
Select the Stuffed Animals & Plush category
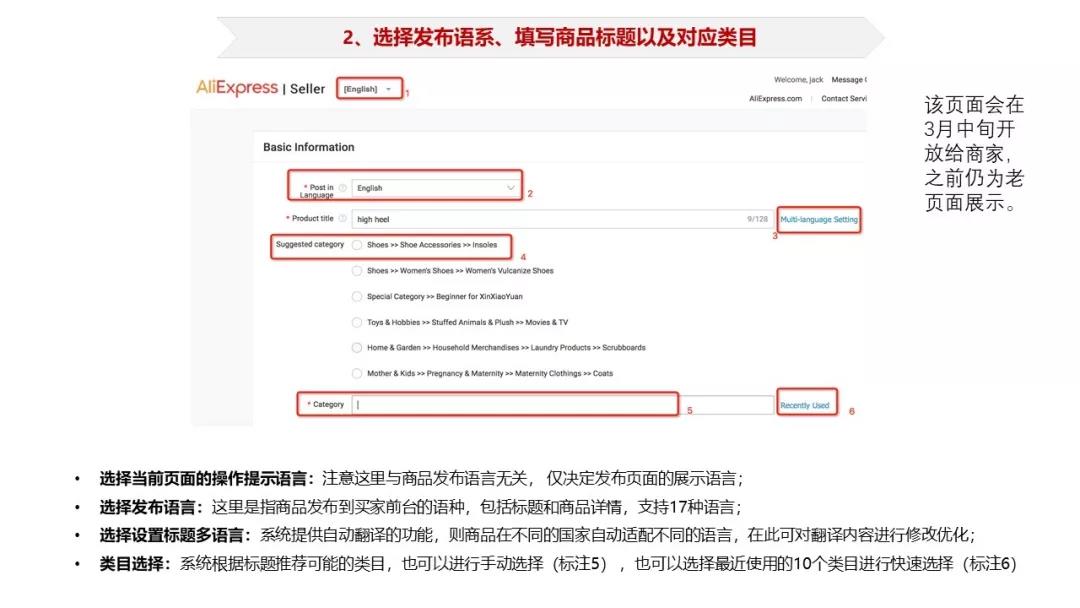click(357, 322)
